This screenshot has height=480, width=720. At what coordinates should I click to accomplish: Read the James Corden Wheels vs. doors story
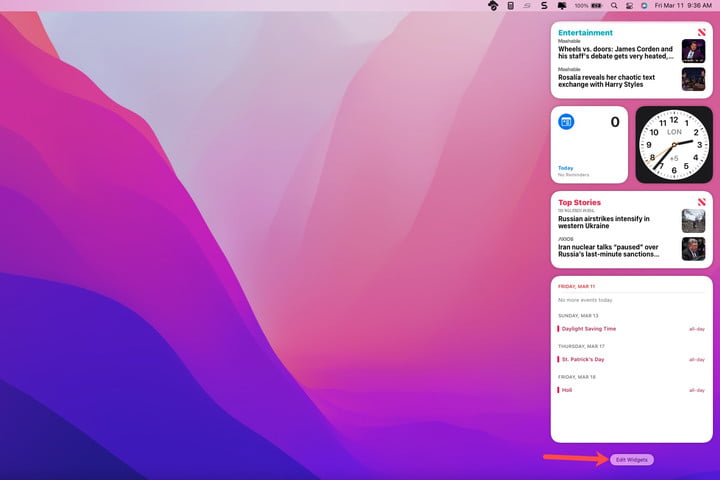point(615,52)
